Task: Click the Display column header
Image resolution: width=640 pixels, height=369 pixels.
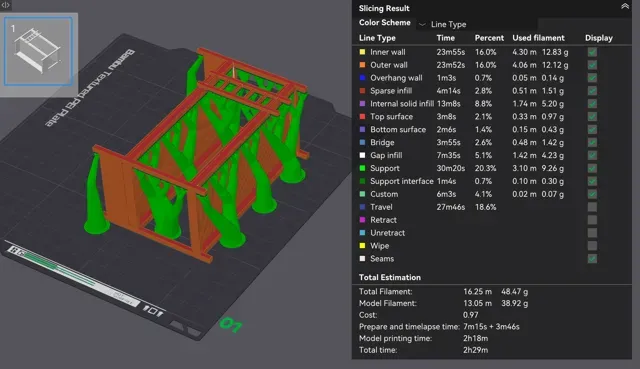Action: coord(599,38)
